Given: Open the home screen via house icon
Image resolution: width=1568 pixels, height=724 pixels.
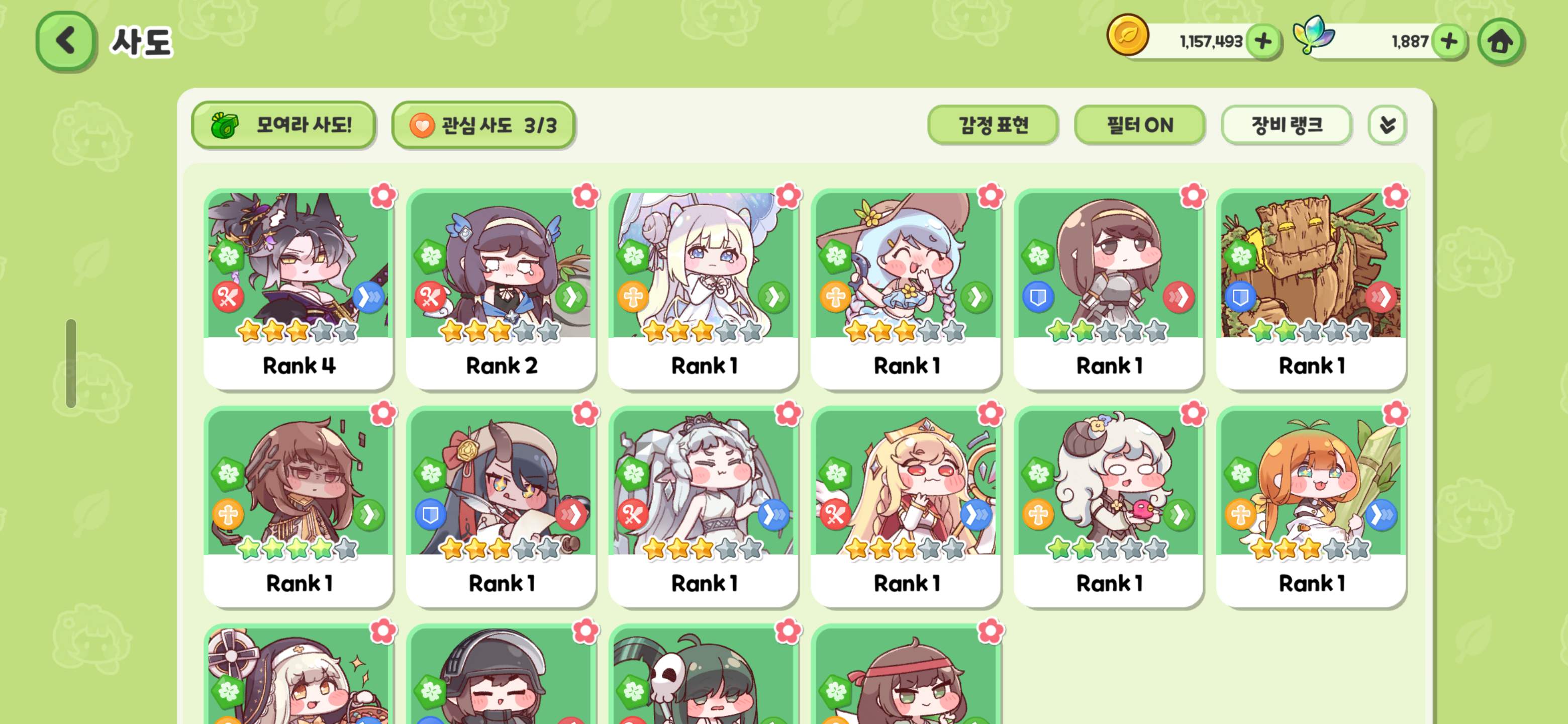Looking at the screenshot, I should (1499, 41).
